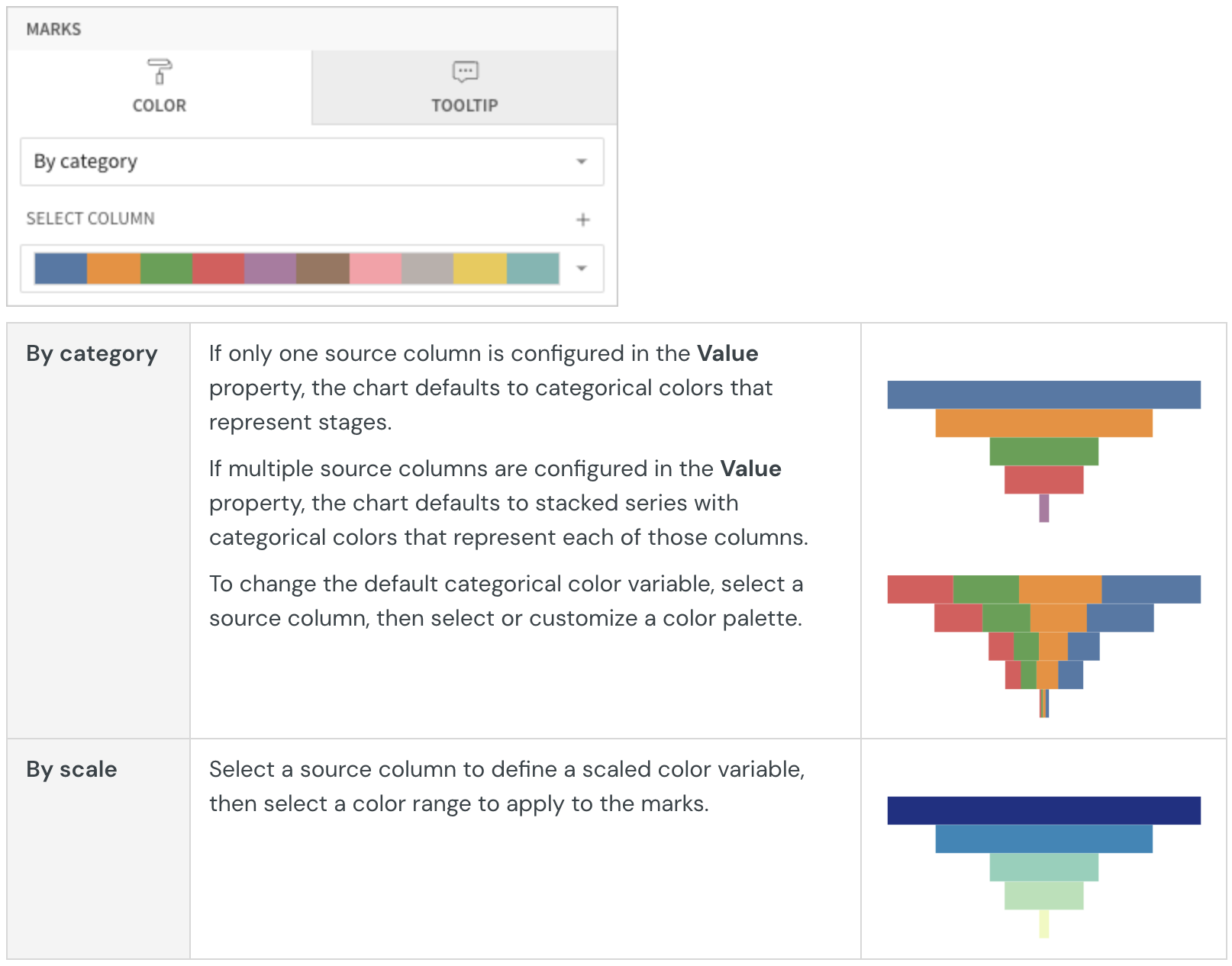The width and height of the screenshot is (1232, 966).
Task: Select the pink palette swatch
Action: (x=376, y=269)
